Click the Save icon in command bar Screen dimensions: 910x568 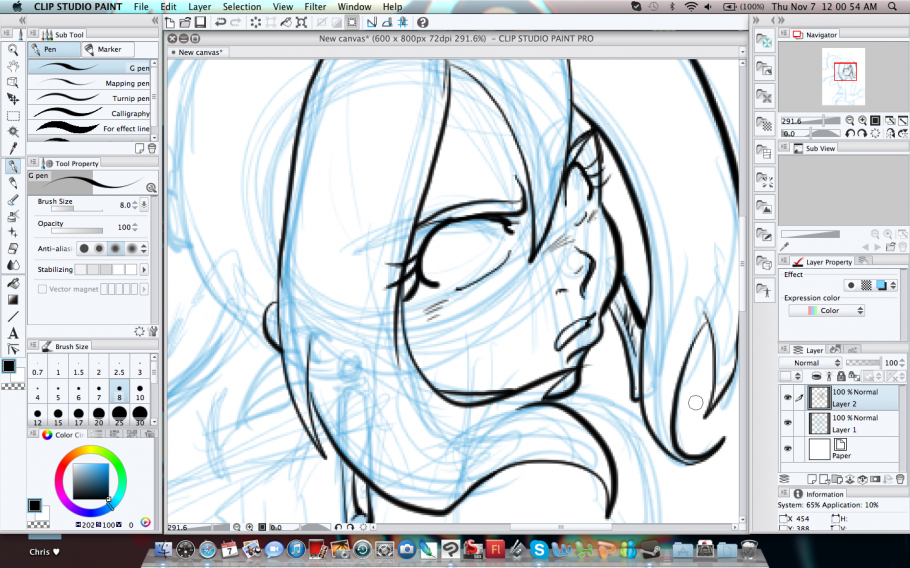(200, 23)
